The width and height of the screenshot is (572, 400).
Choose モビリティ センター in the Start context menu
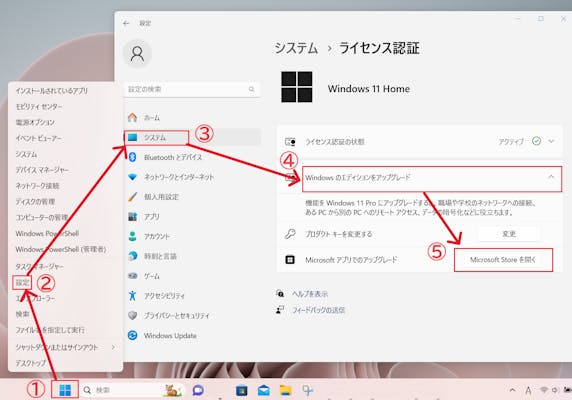click(39, 106)
